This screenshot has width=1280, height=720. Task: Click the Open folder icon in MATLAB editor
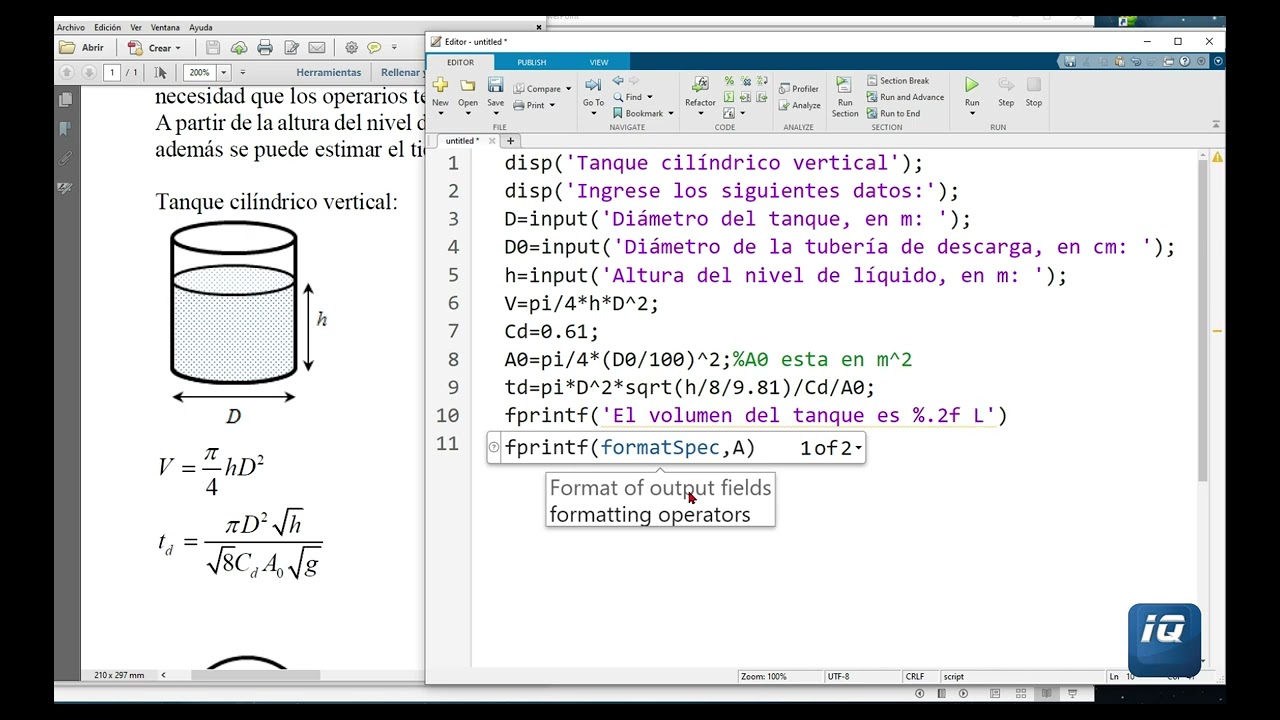pyautogui.click(x=467, y=85)
